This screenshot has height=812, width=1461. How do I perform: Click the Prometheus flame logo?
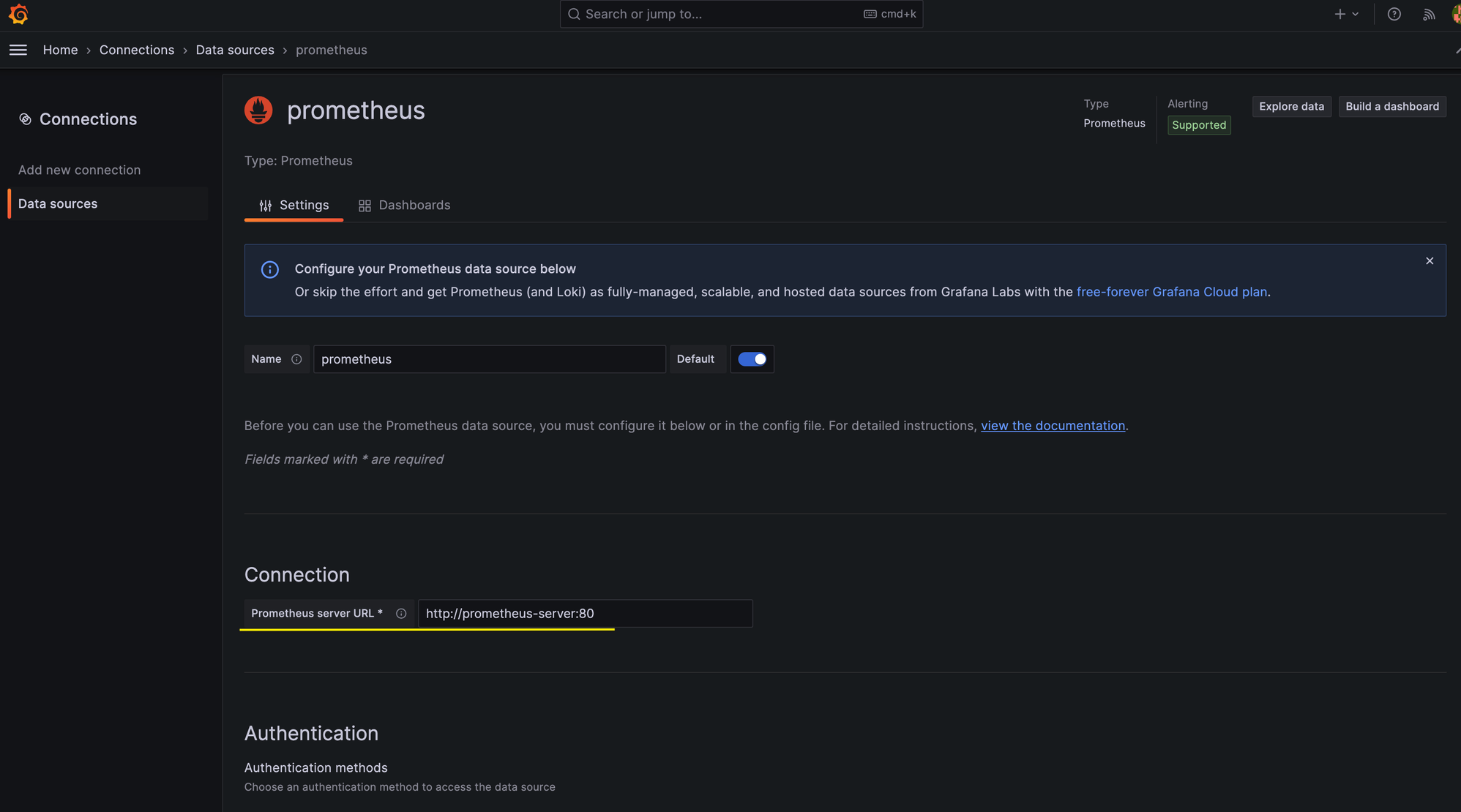coord(258,110)
